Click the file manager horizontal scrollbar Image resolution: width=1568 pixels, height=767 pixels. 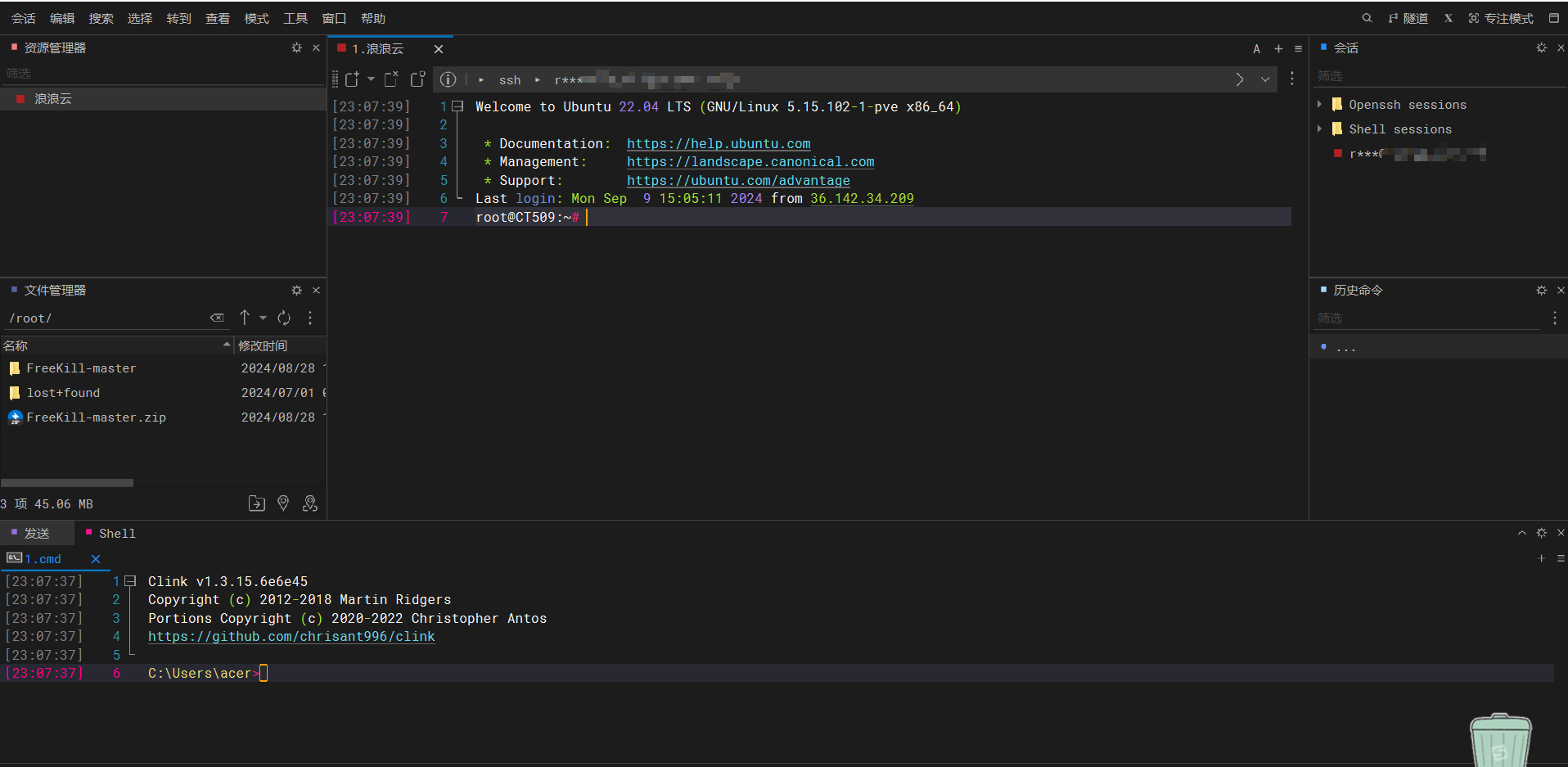click(x=67, y=483)
